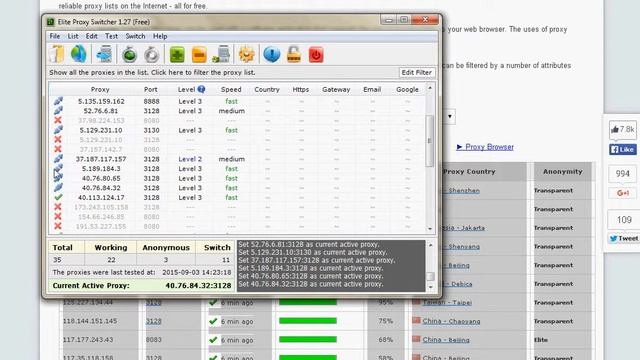Click the Facebook thumbs-up 7.8k counter
Image resolution: width=640 pixels, height=360 pixels.
622,130
